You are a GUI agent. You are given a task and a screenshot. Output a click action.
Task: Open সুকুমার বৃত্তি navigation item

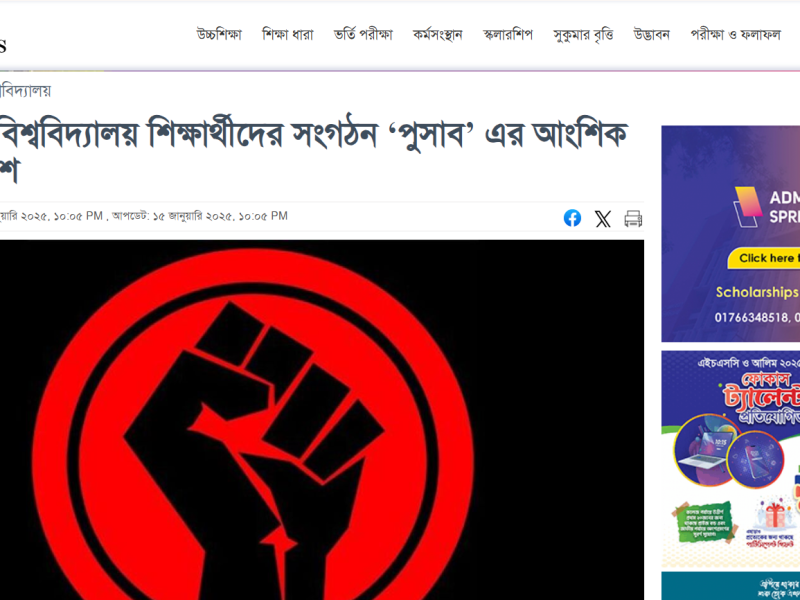tap(583, 35)
